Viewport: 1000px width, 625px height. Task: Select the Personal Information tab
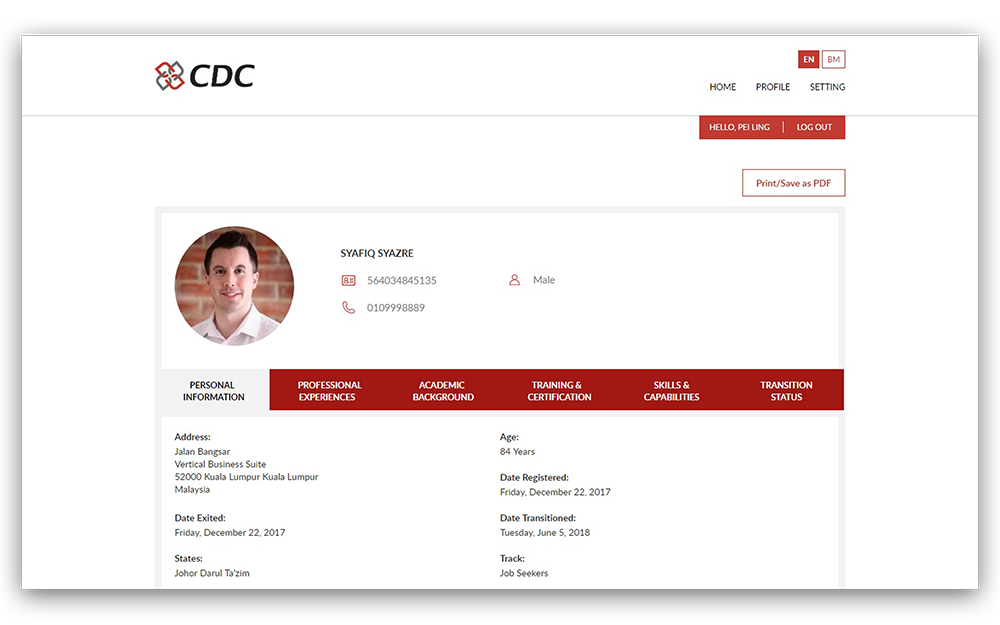point(214,391)
